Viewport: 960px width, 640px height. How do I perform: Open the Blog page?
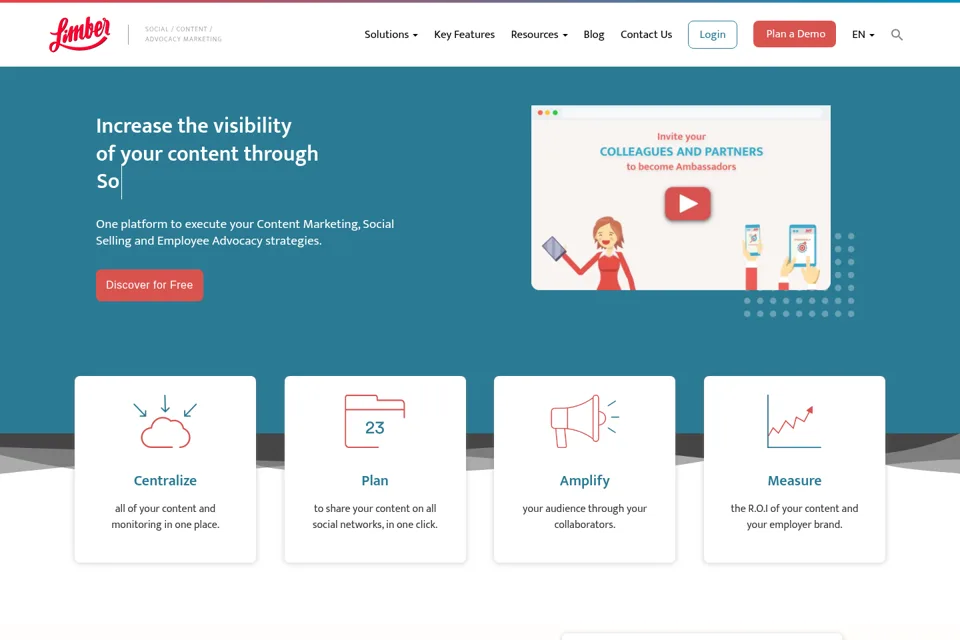(593, 35)
